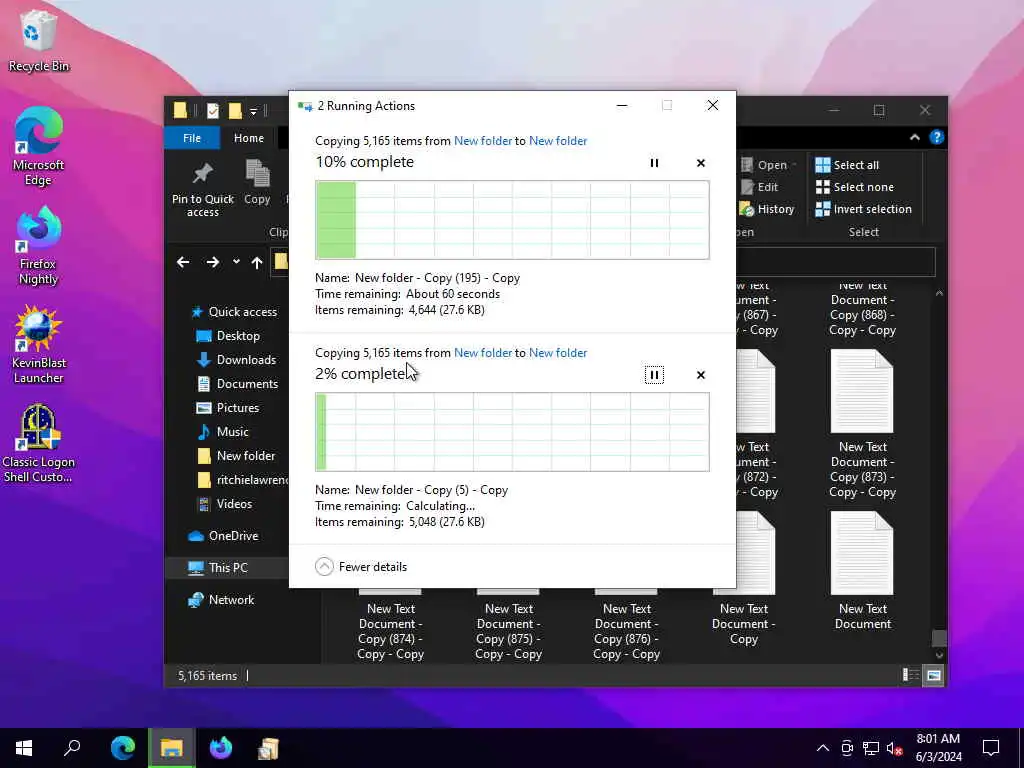
Task: Switch to details view in status bar
Action: [x=910, y=675]
